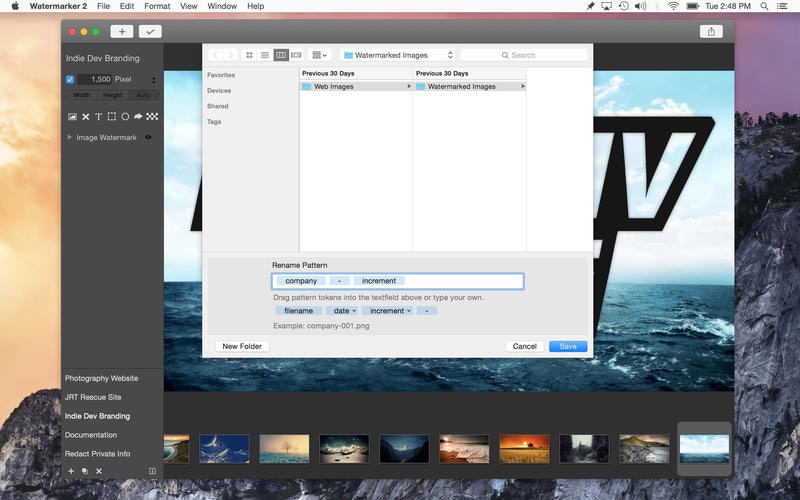Select the Photography Website preset

pyautogui.click(x=102, y=378)
